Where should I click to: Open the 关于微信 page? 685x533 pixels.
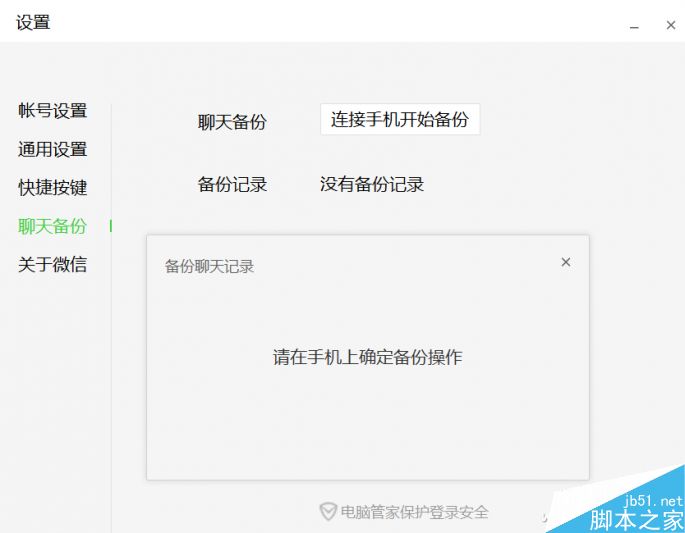pyautogui.click(x=52, y=265)
